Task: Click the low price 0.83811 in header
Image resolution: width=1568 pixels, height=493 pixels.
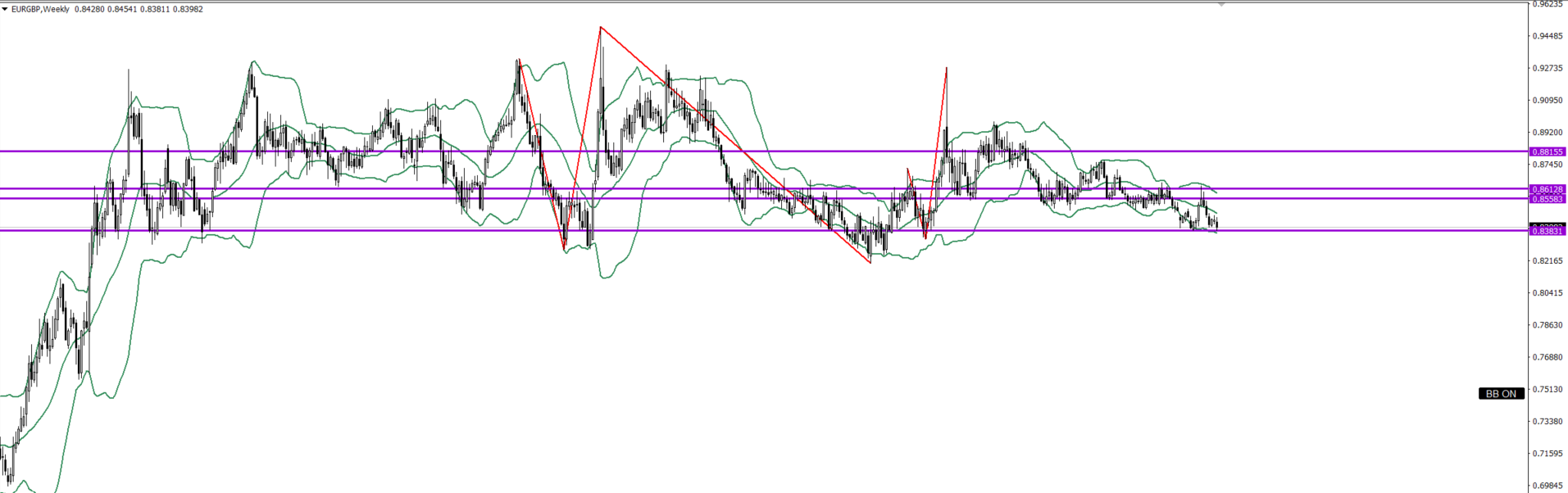Action: pyautogui.click(x=154, y=9)
